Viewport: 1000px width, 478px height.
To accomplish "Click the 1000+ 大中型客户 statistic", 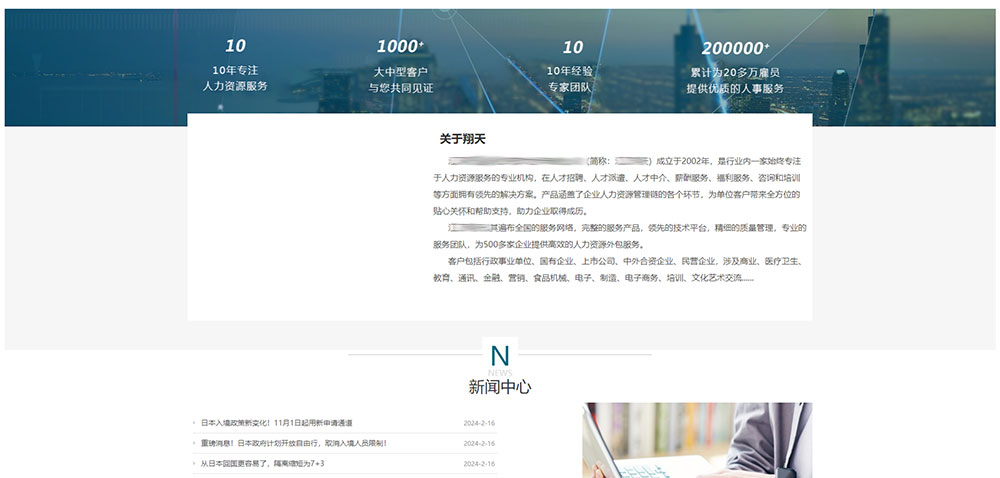I will pos(400,65).
